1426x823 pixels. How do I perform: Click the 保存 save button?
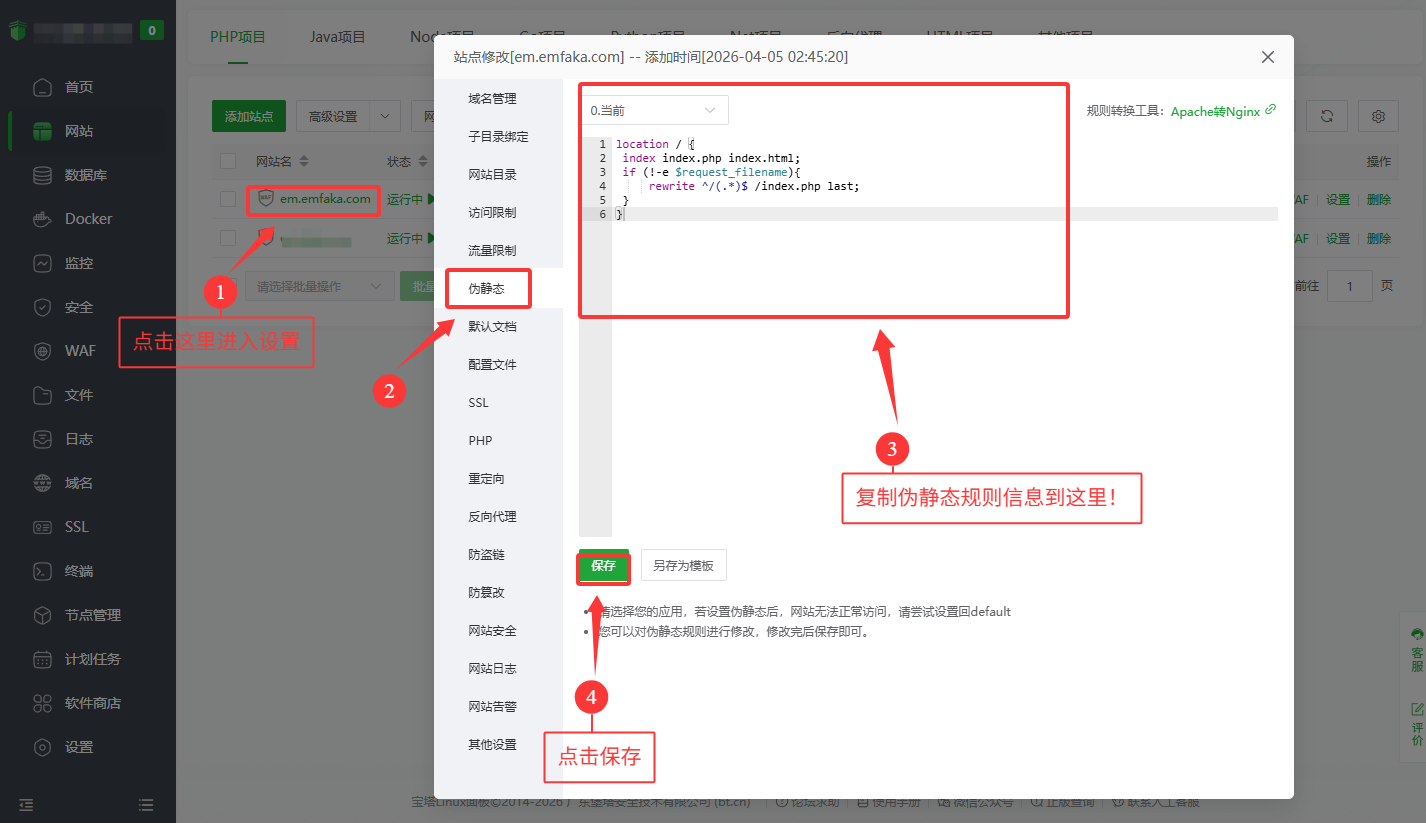click(x=603, y=565)
